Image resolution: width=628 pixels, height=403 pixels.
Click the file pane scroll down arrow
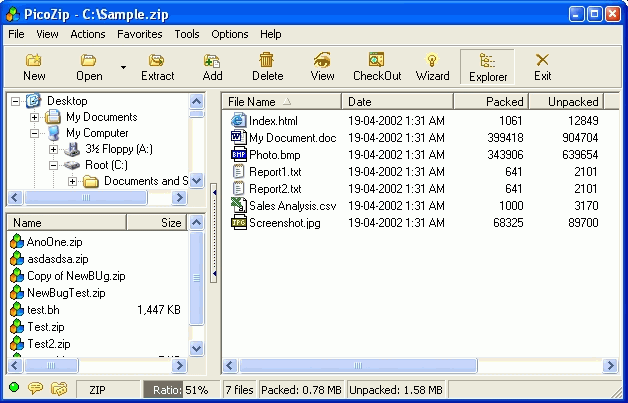tap(196, 348)
